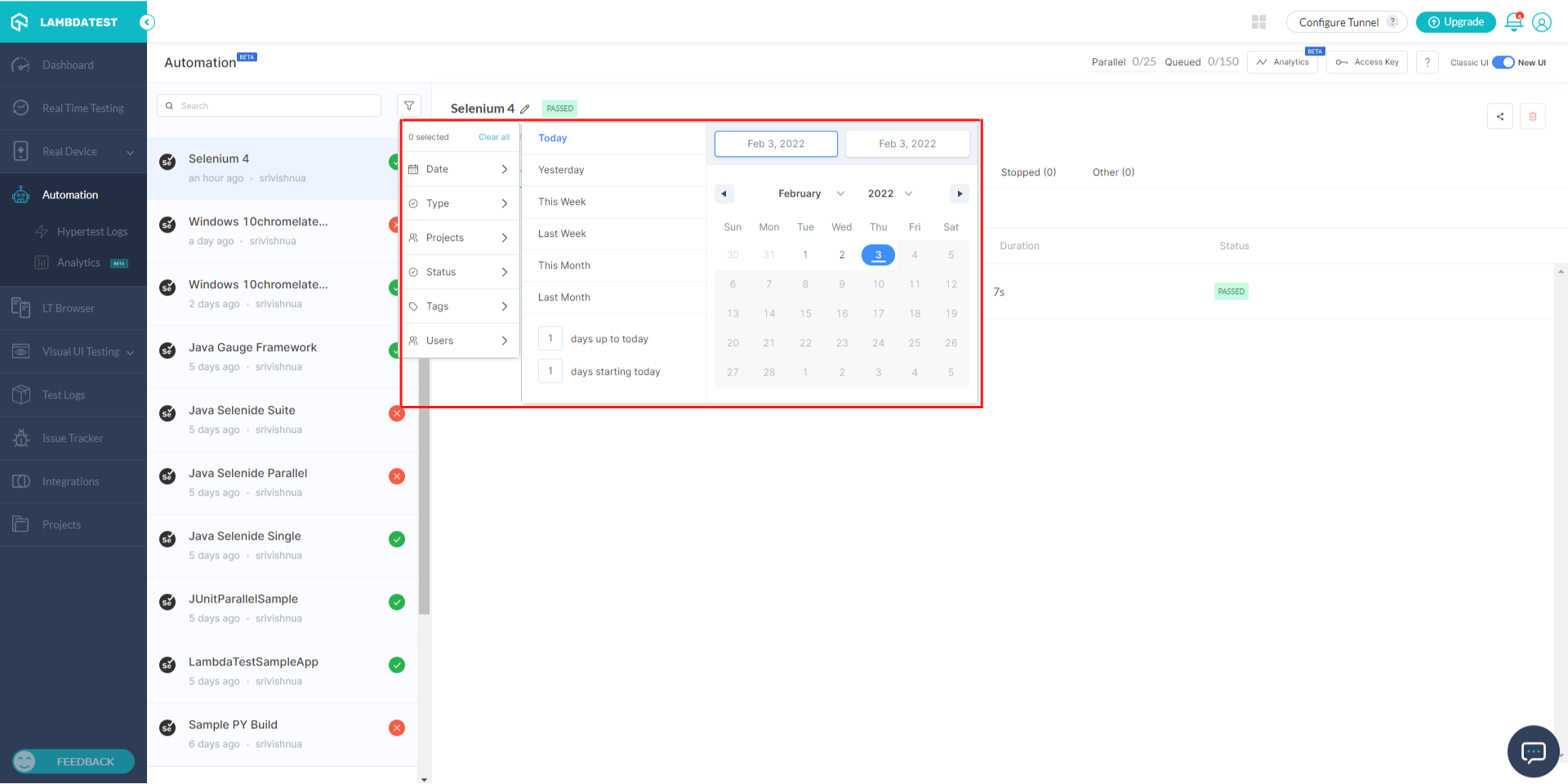
Task: Edit the Selenium 4 build name pencil
Action: pyautogui.click(x=525, y=109)
